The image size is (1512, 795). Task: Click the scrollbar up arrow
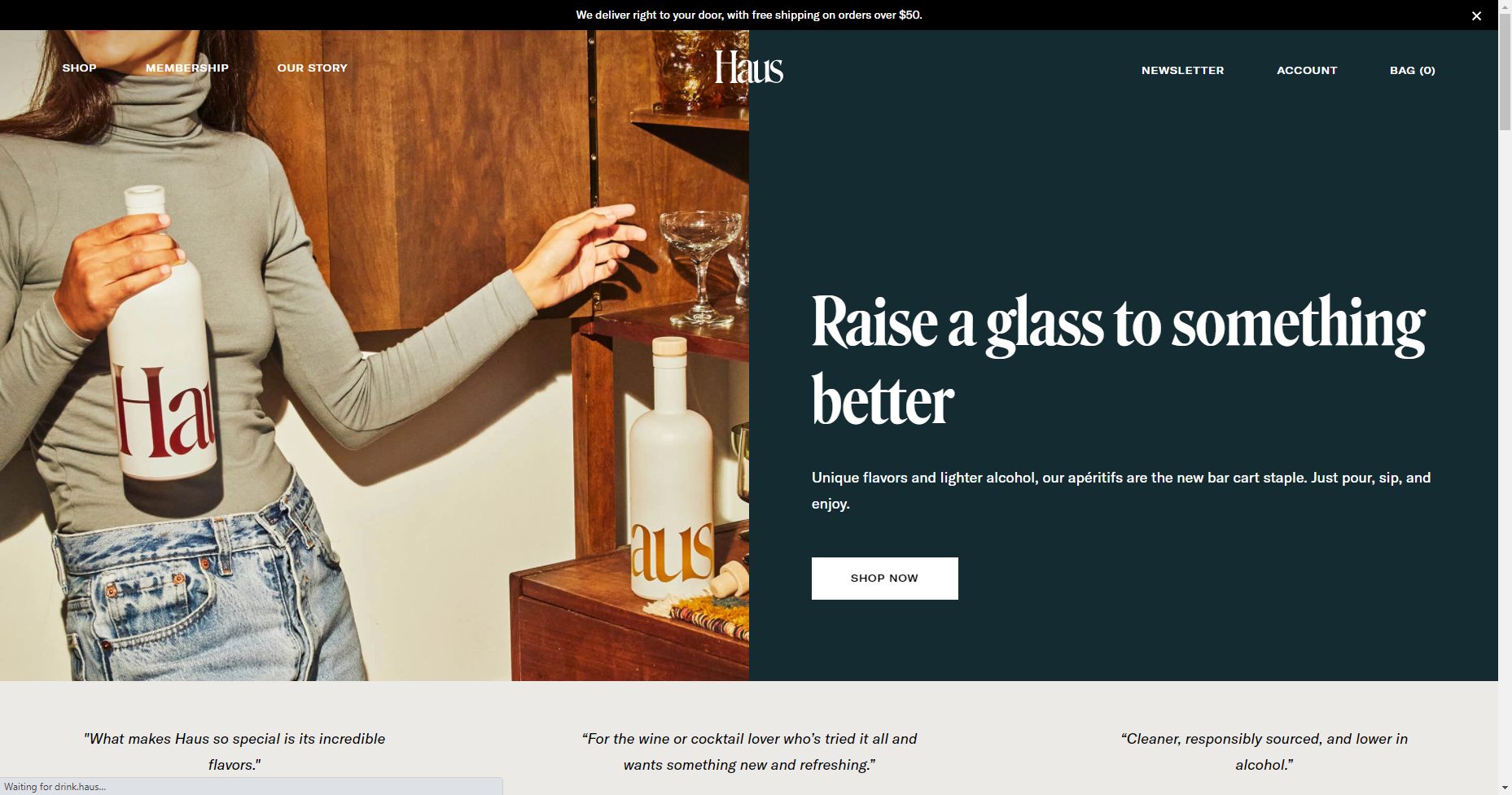click(1505, 7)
